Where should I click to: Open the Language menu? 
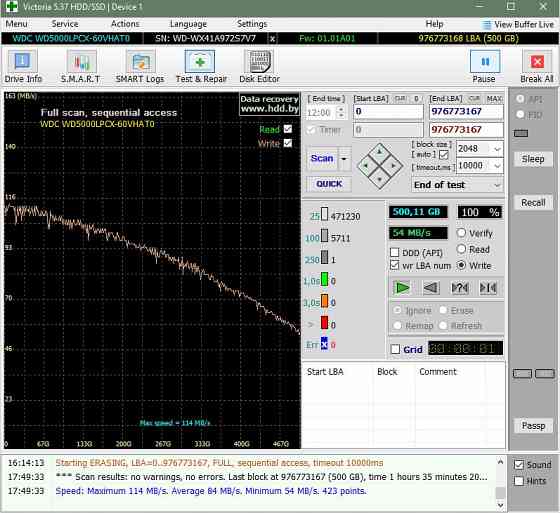coord(188,24)
